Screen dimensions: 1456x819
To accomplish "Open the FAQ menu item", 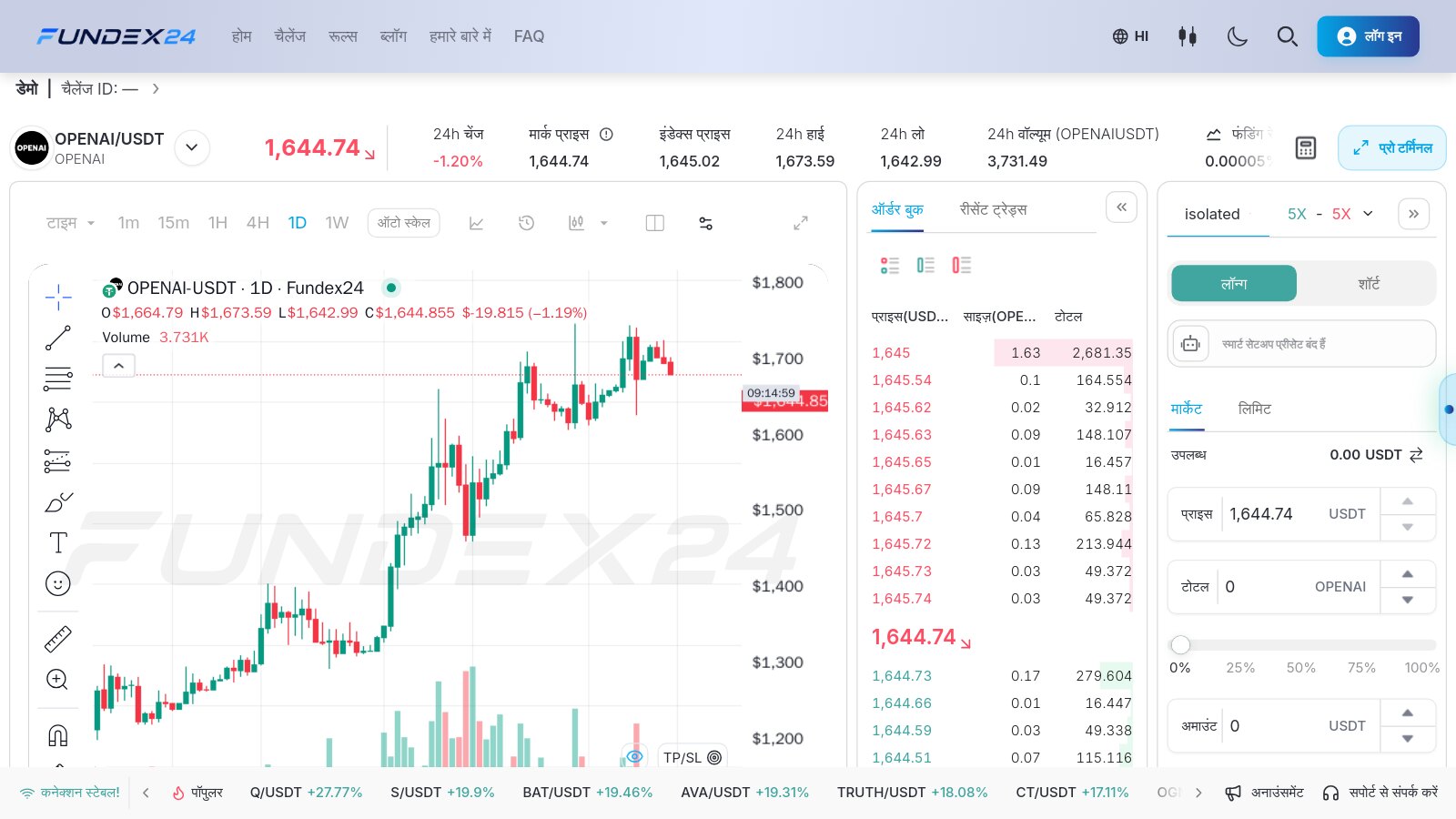I will [529, 36].
